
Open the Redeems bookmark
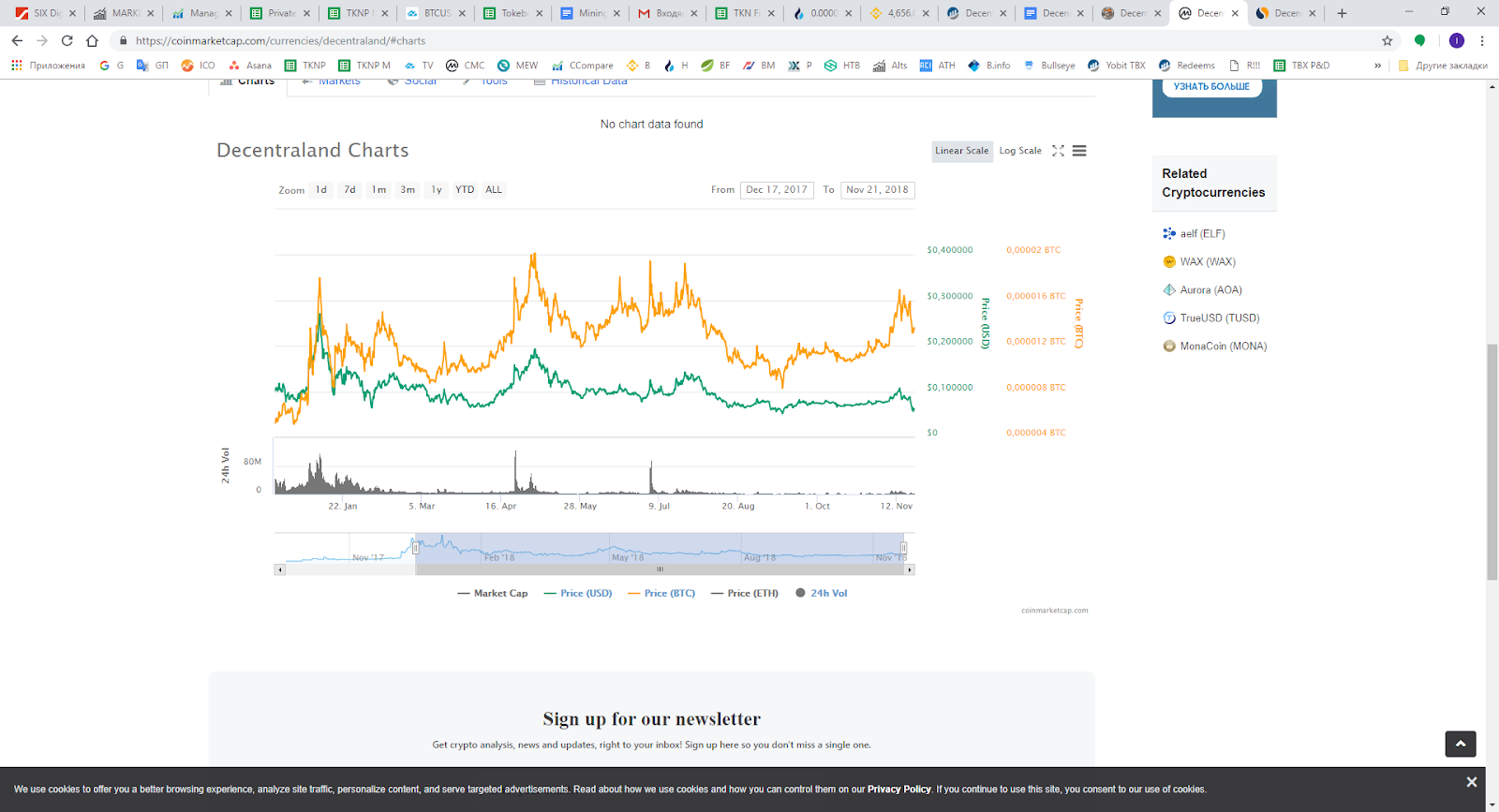pos(1187,66)
